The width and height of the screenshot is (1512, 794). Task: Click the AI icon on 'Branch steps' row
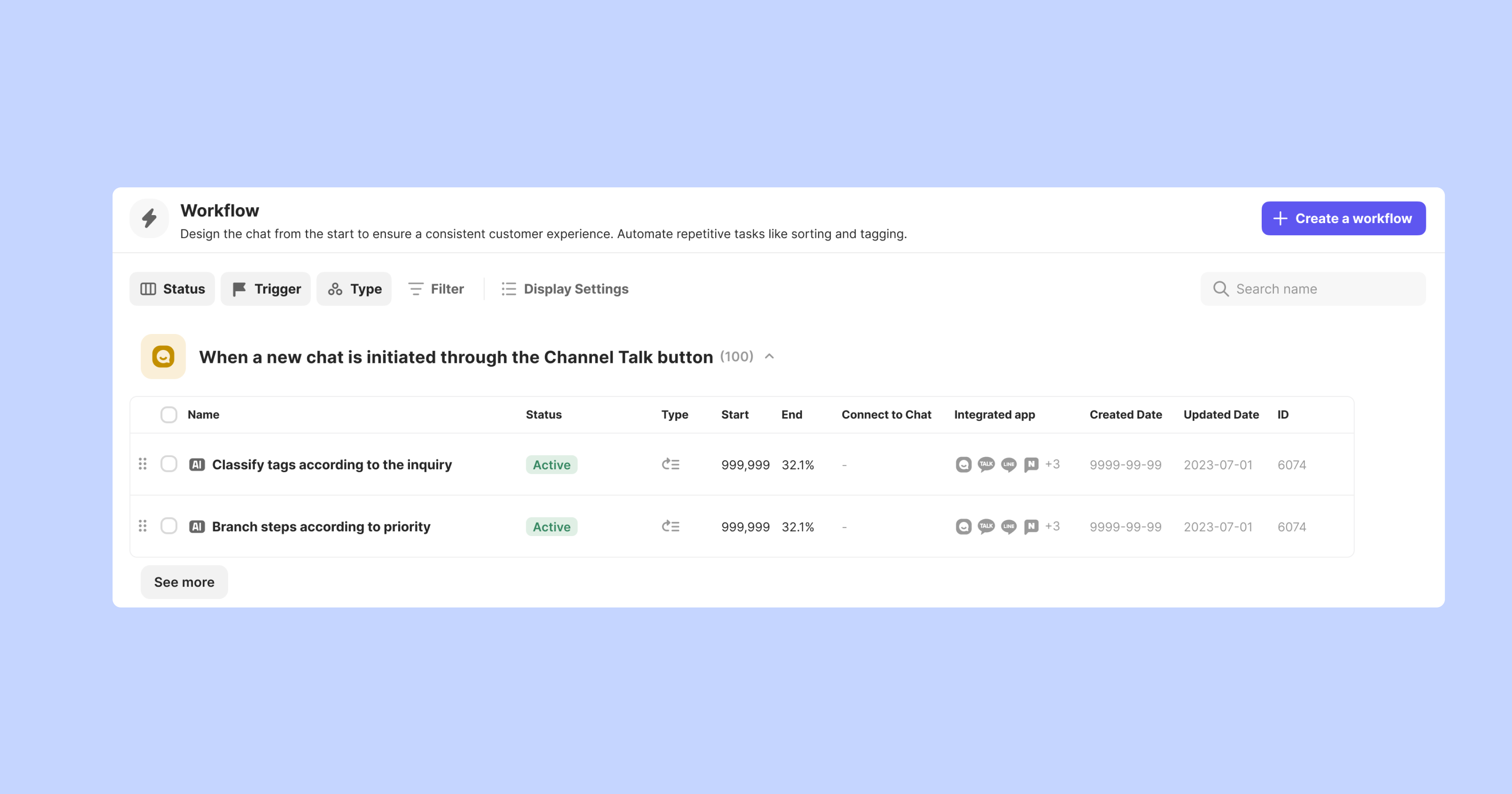197,526
